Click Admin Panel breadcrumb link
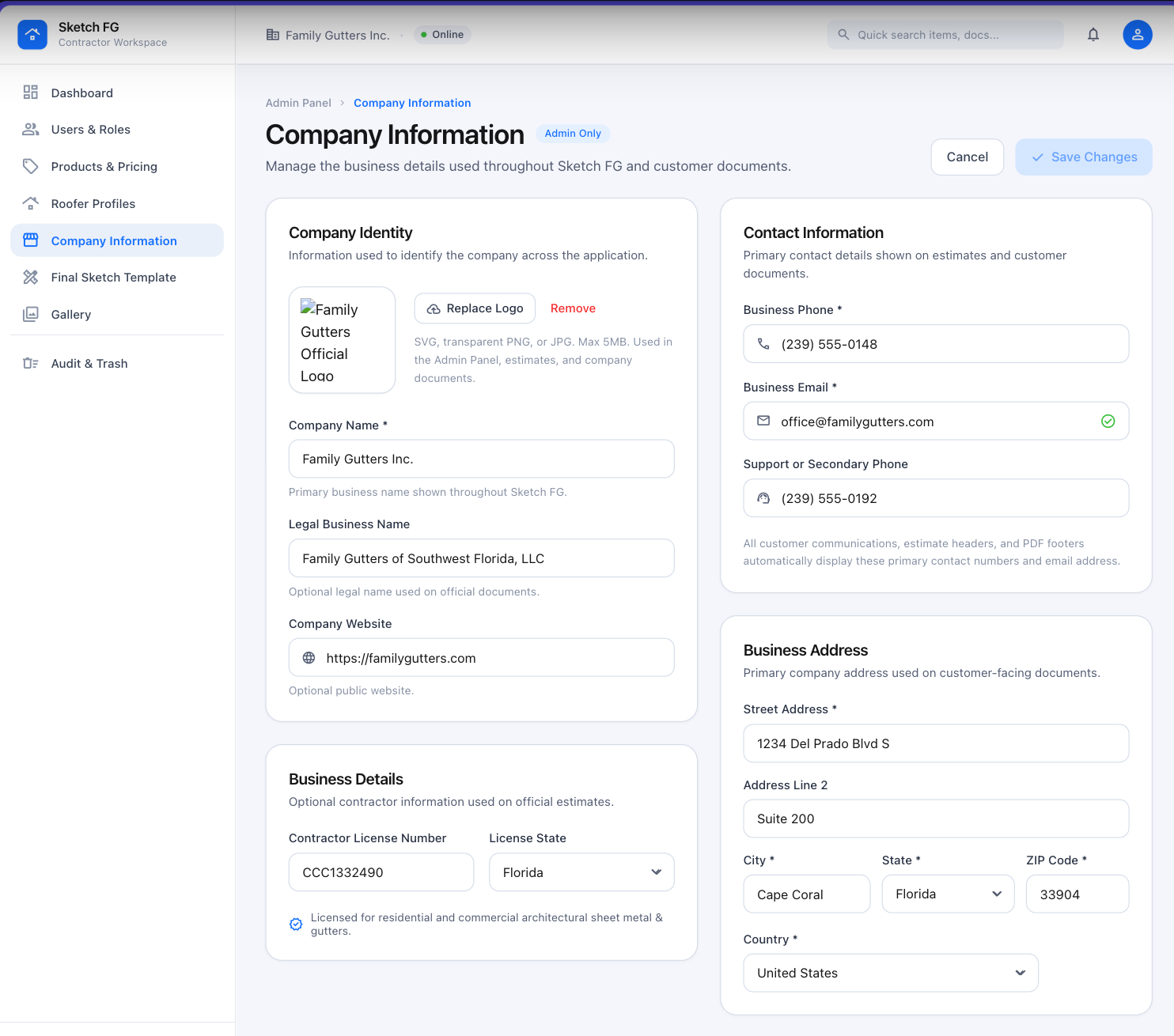The image size is (1174, 1036). coord(298,103)
